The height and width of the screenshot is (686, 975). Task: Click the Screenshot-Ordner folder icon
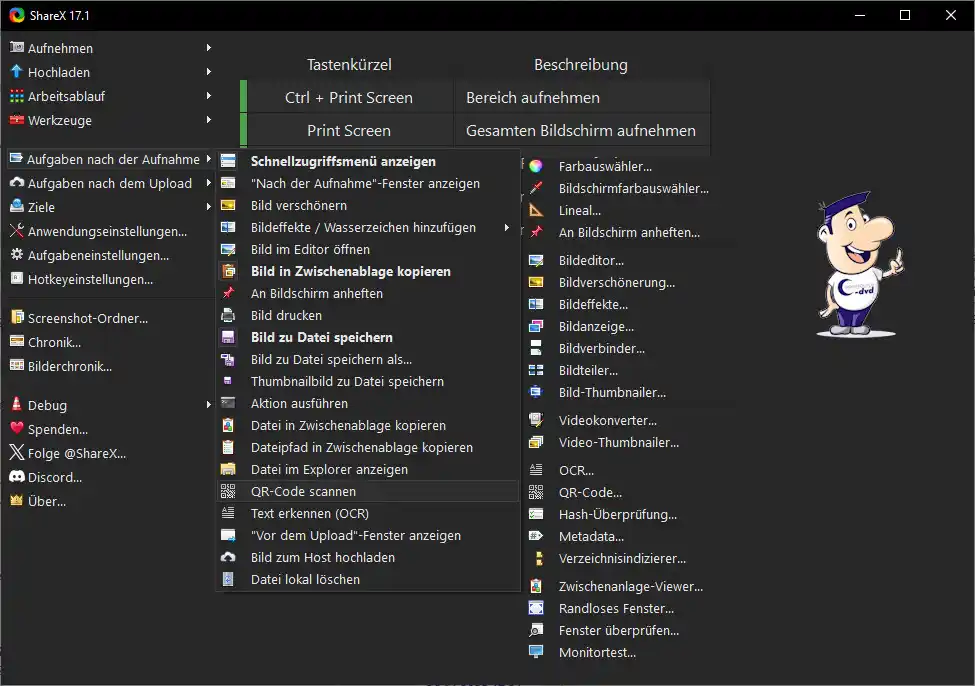[x=17, y=317]
